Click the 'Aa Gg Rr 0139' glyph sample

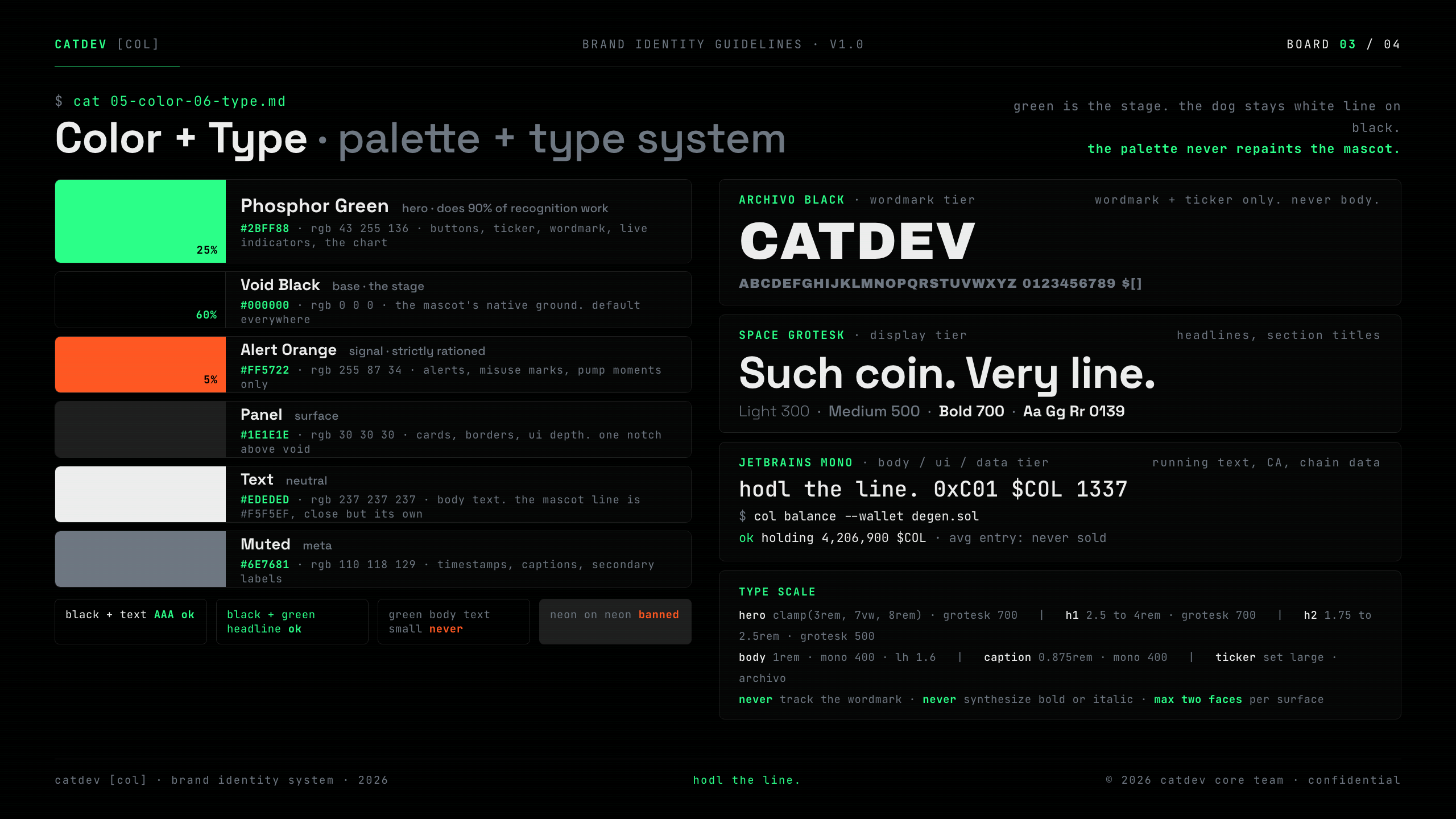coord(1074,411)
